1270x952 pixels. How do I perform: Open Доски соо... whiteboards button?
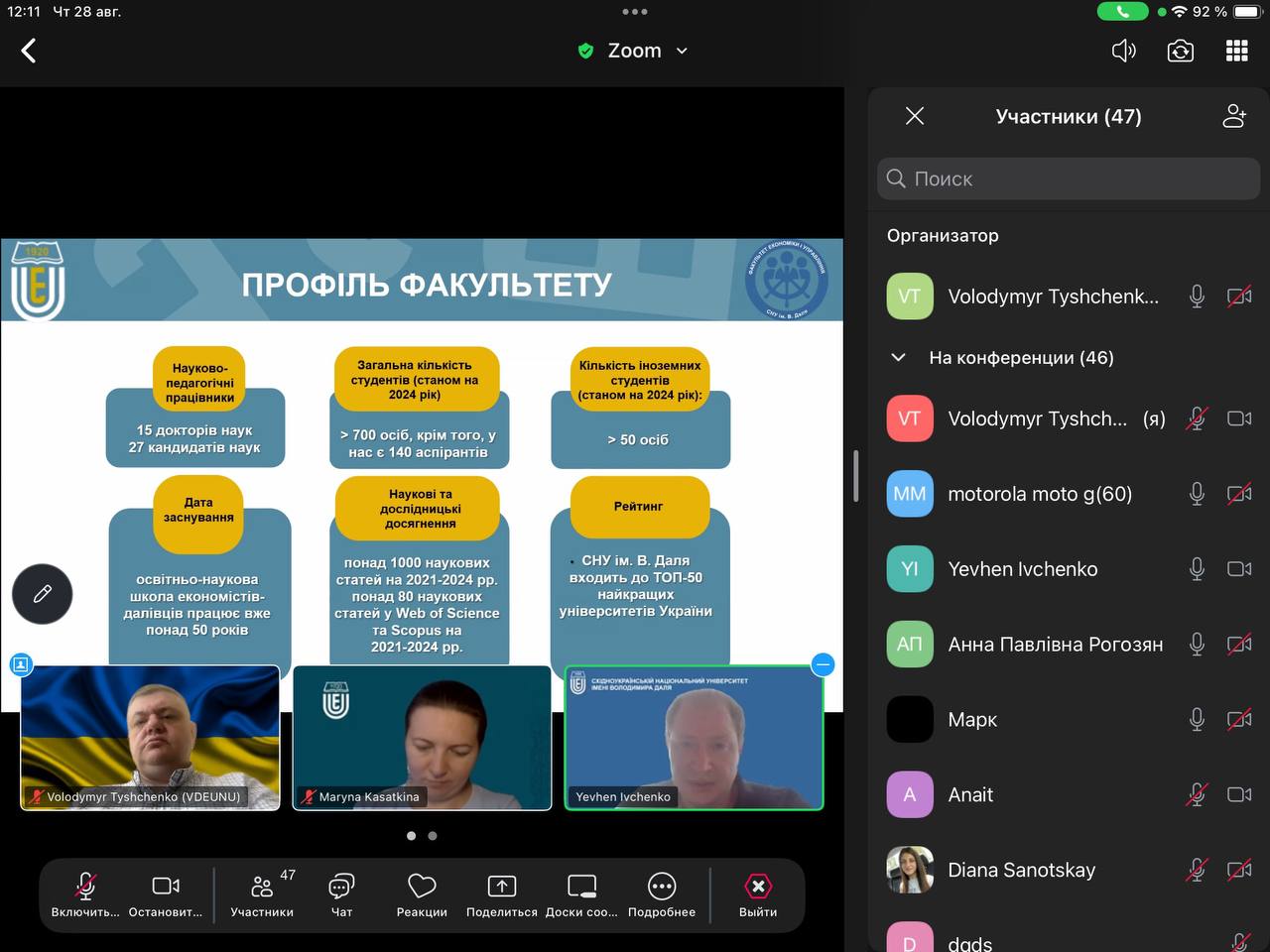tap(581, 894)
